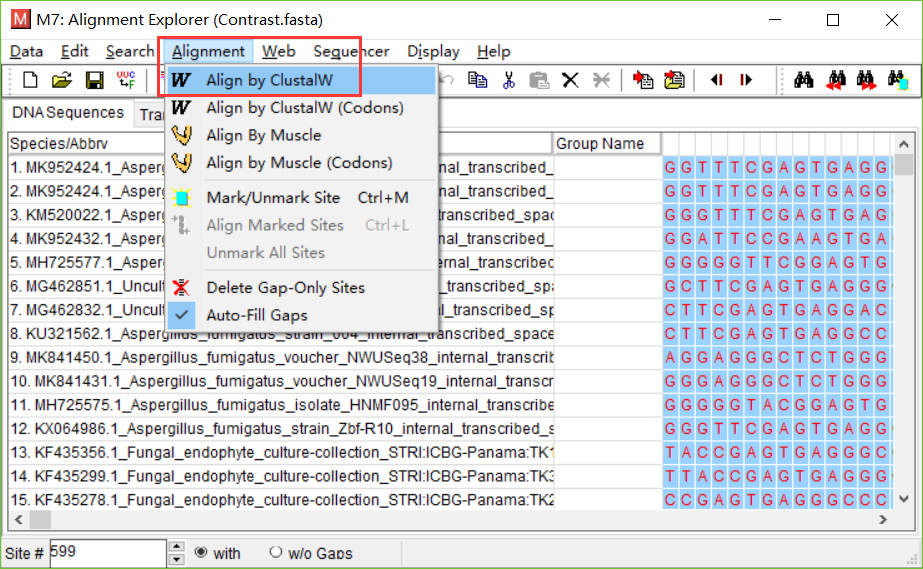The height and width of the screenshot is (569, 923).
Task: Select row 12 KX064986.1 sequence
Action: pyautogui.click(x=281, y=429)
